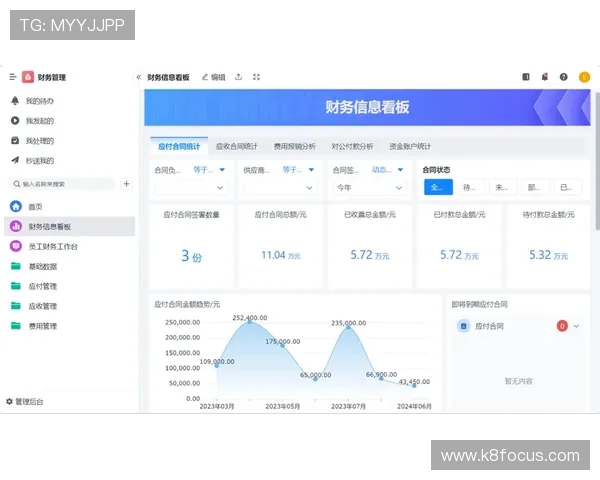Open 动态 operator dropdown for 合同签订 filter
Viewport: 600px width, 480px height.
387,170
